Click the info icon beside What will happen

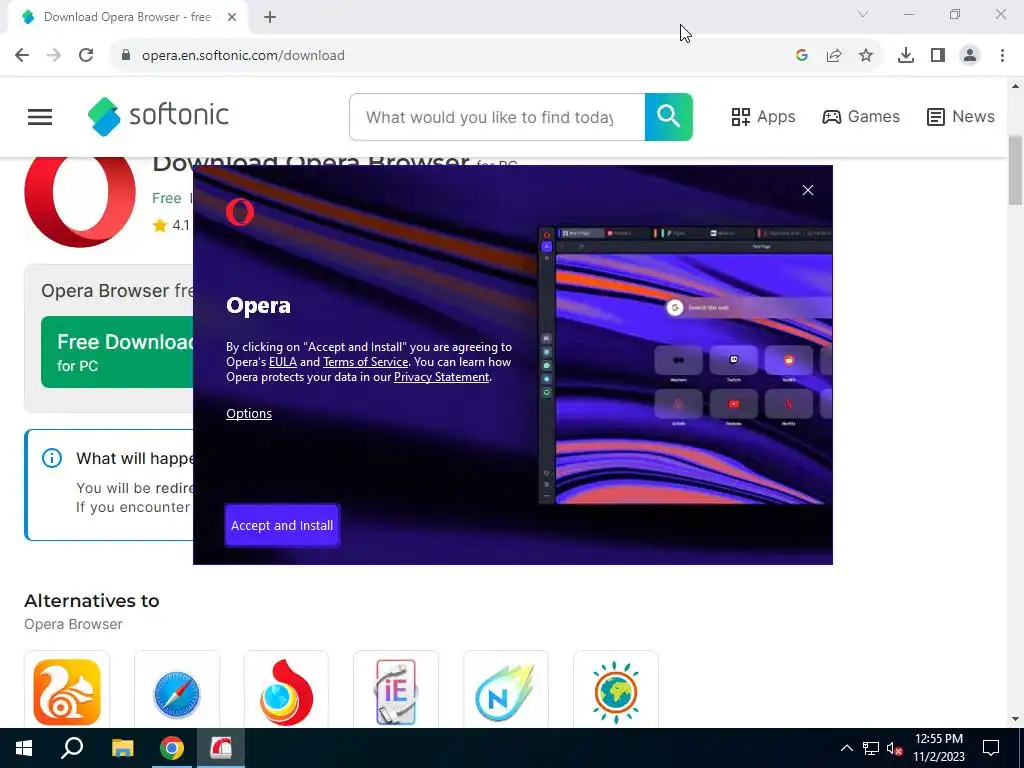(x=52, y=458)
